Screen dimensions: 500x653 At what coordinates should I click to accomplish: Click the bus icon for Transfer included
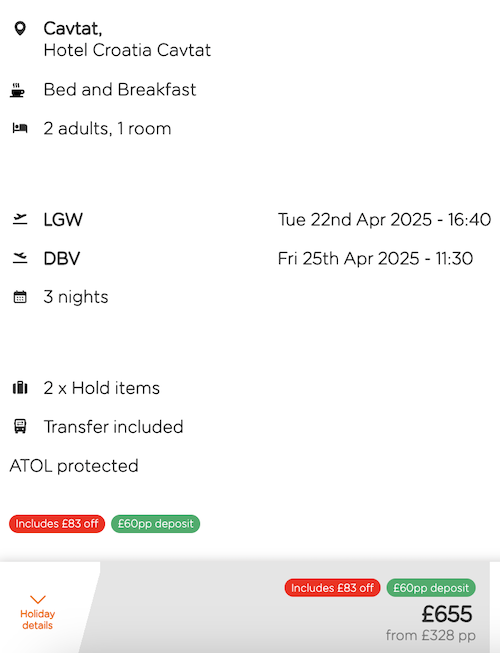(20, 426)
